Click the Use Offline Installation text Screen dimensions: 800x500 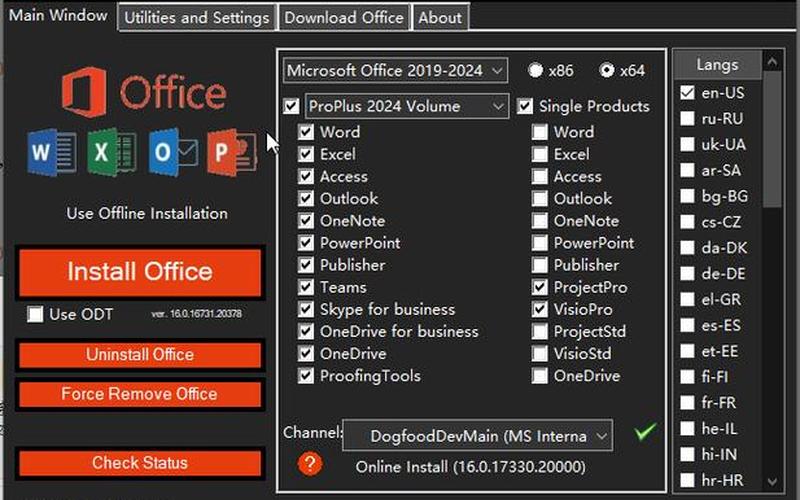(147, 213)
